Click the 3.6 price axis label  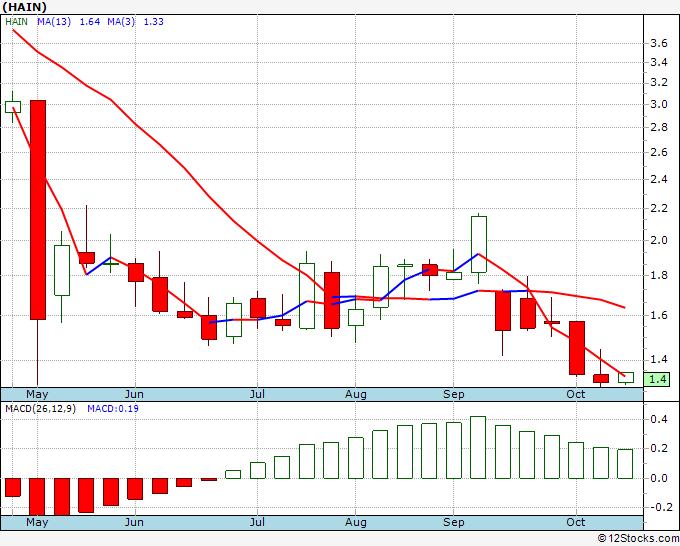(x=659, y=43)
